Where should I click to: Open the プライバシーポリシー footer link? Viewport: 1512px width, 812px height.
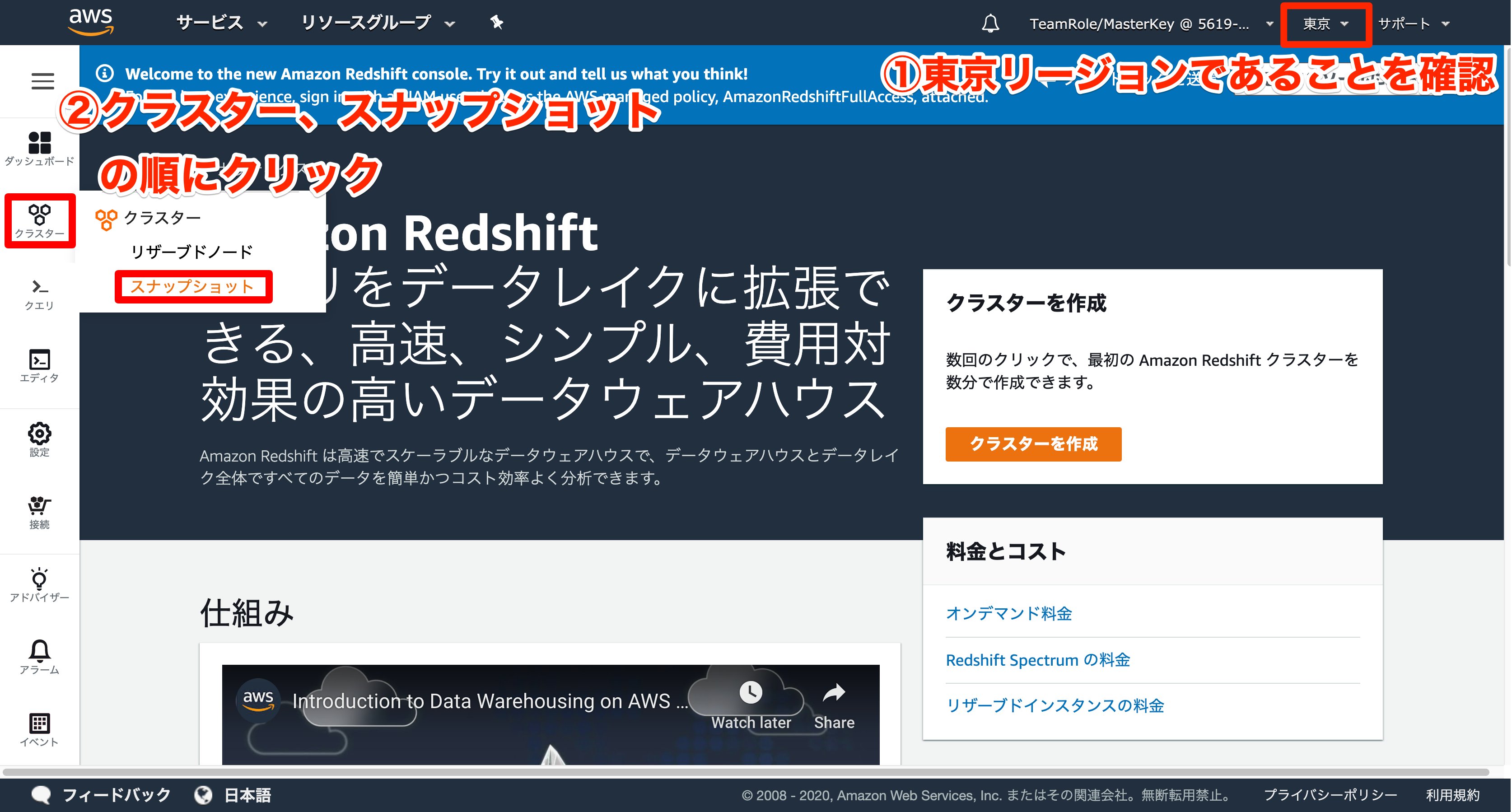1330,795
